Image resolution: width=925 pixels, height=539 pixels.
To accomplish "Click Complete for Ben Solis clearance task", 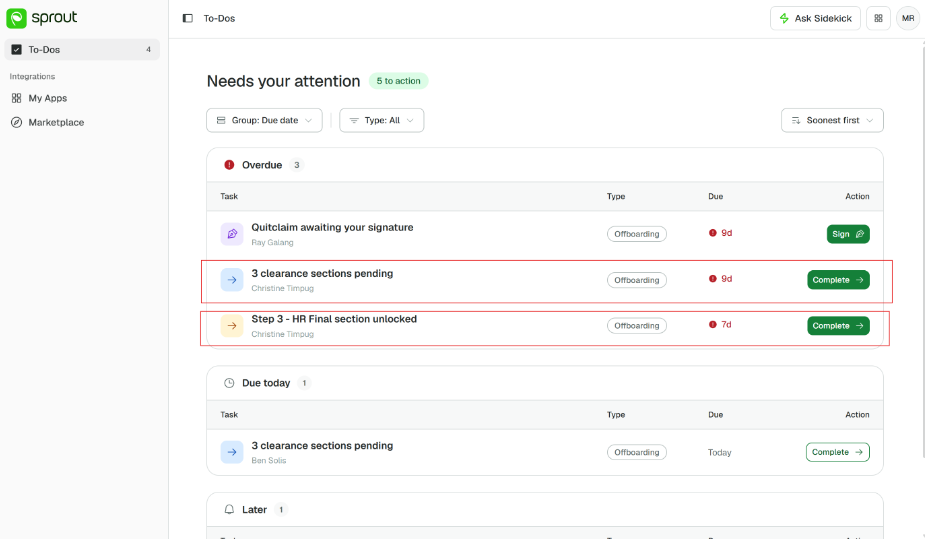I will (x=837, y=452).
